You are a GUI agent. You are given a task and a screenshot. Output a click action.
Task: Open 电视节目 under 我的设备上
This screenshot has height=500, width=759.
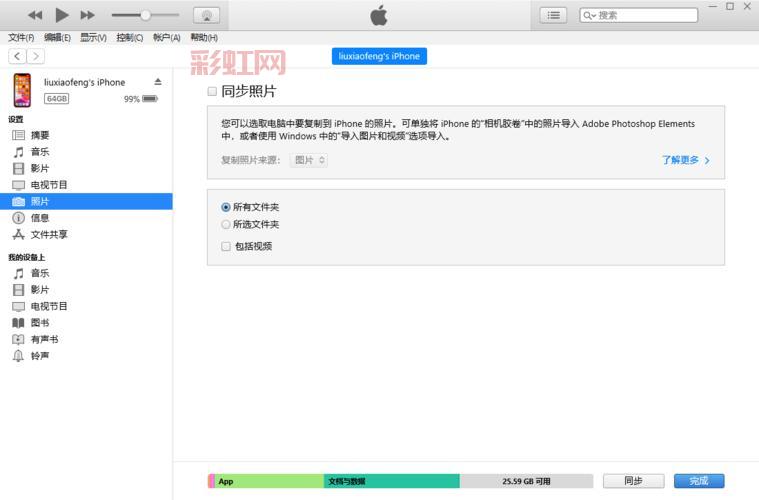pos(86,306)
